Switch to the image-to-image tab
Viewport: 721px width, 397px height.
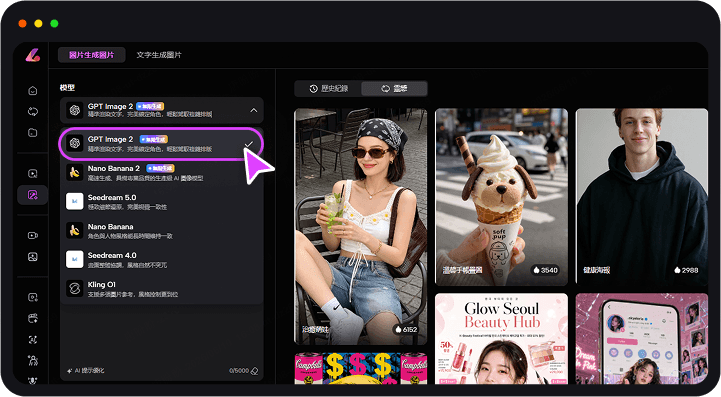pyautogui.click(x=92, y=55)
